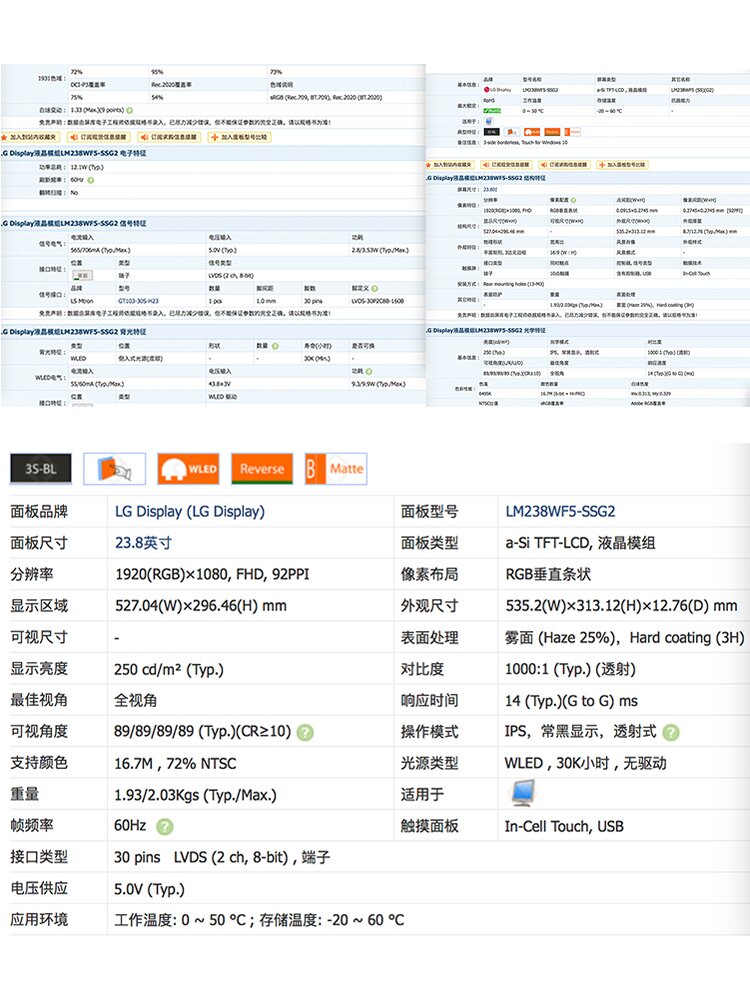Click the LG Display logo in 基本信息 row
This screenshot has width=750, height=1000.
pyautogui.click(x=497, y=90)
